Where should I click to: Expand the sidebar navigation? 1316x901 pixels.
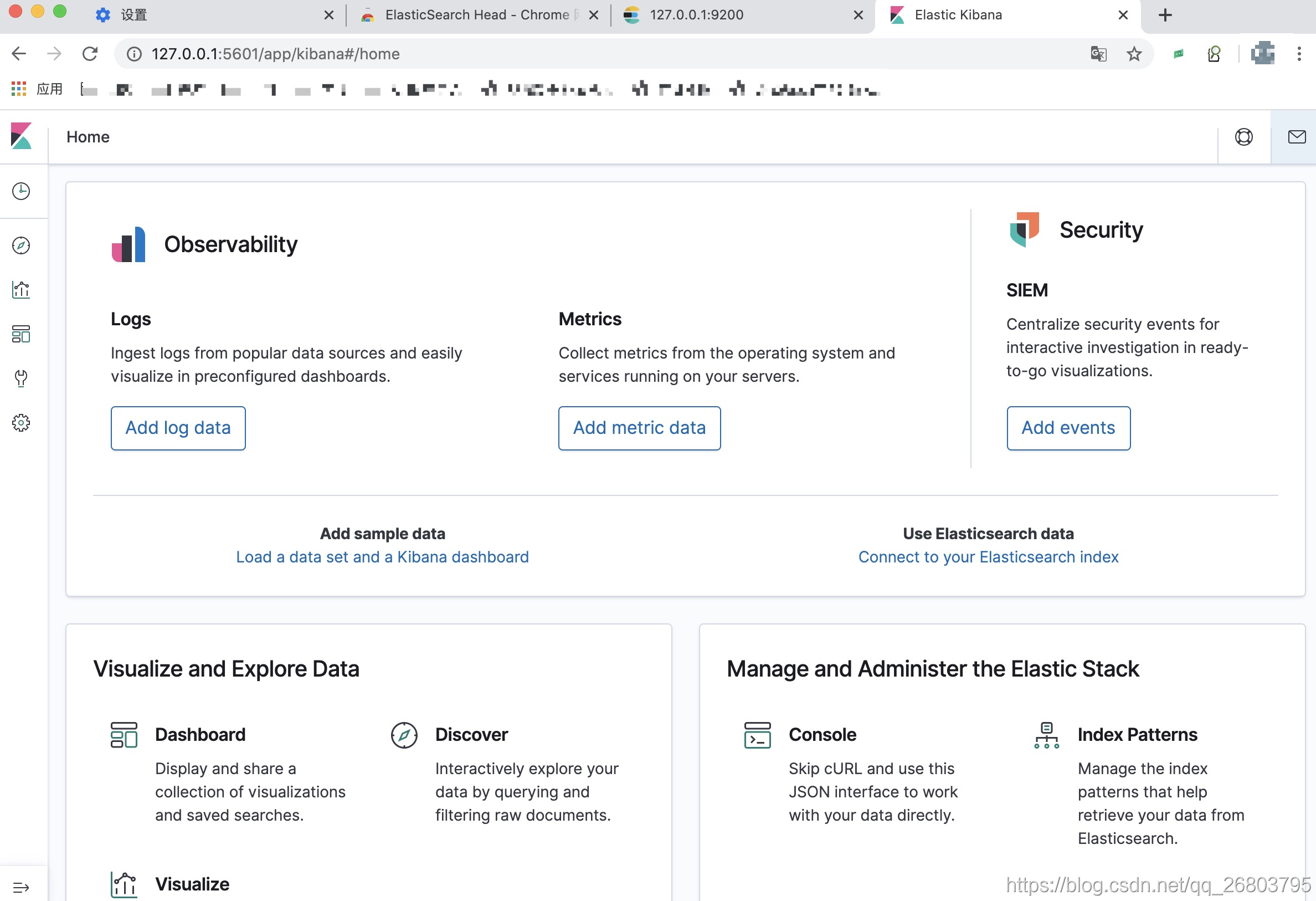(x=21, y=887)
